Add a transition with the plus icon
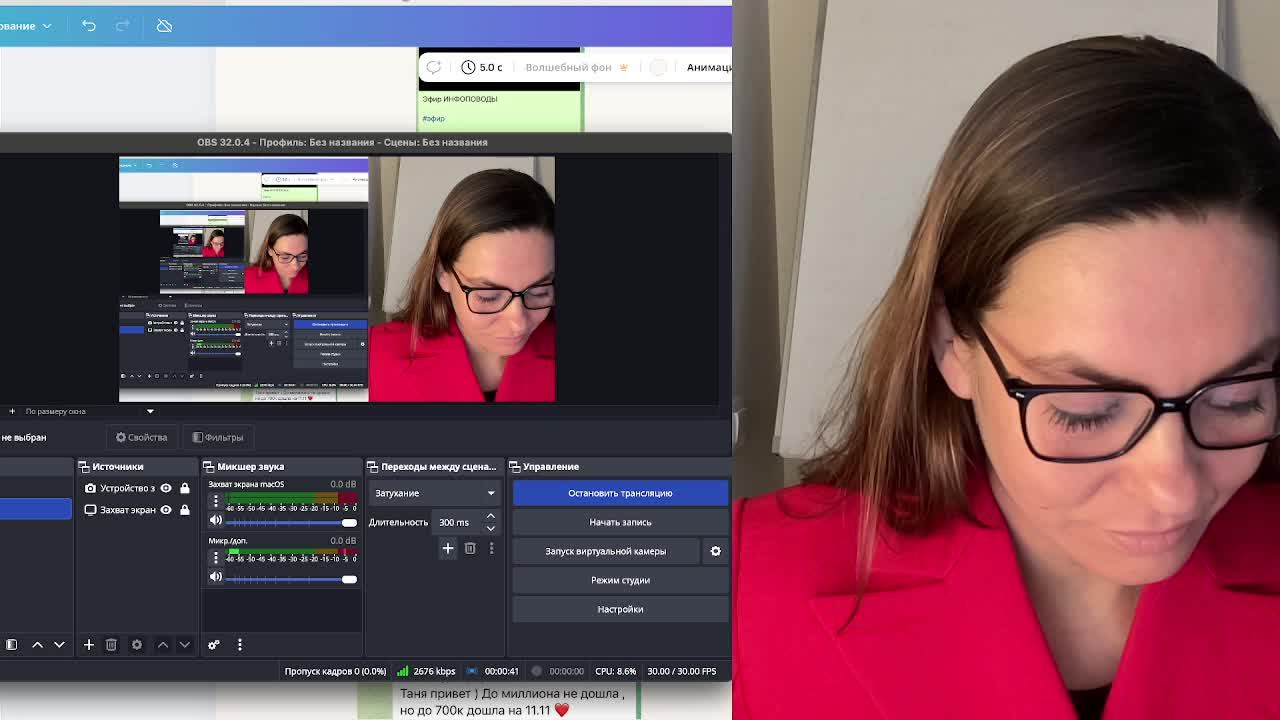Screen dimensions: 1280x720 point(448,548)
